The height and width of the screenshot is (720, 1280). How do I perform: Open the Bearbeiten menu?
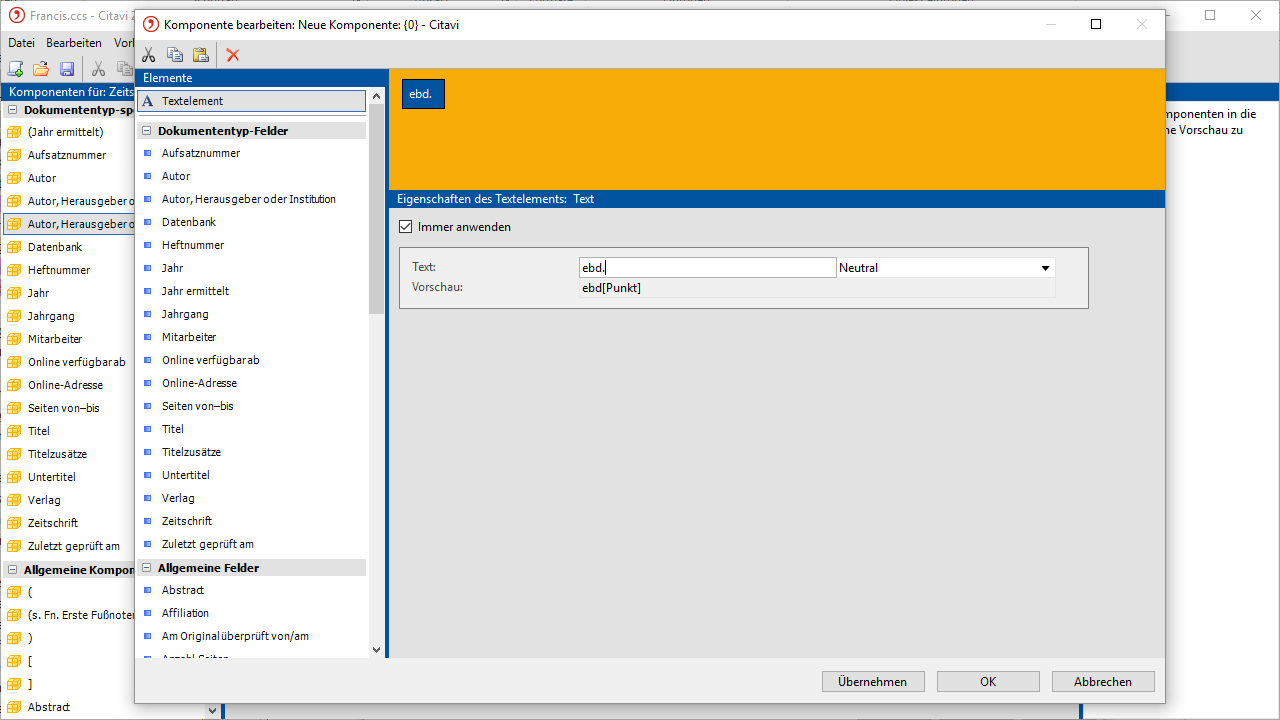(73, 43)
